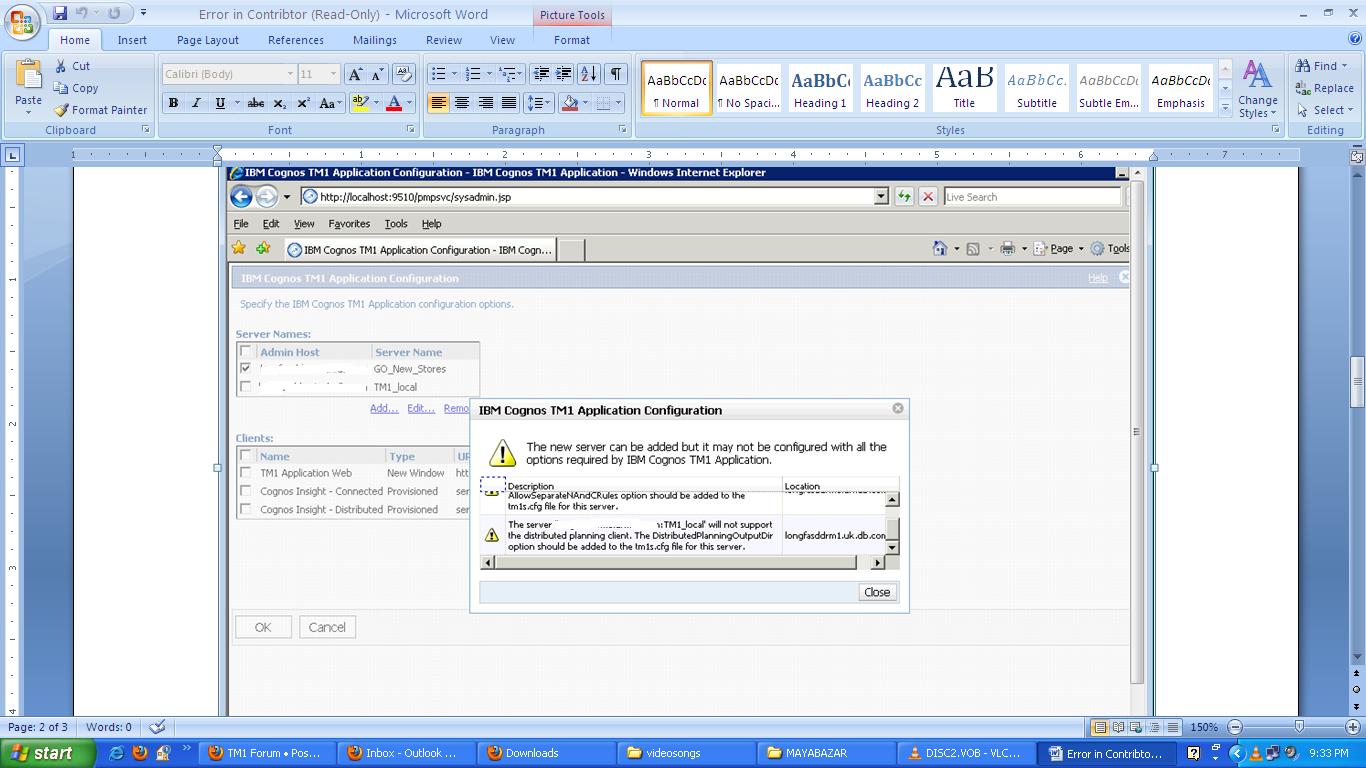Copy the selection to clipboard
This screenshot has height=768, width=1366.
[x=76, y=88]
